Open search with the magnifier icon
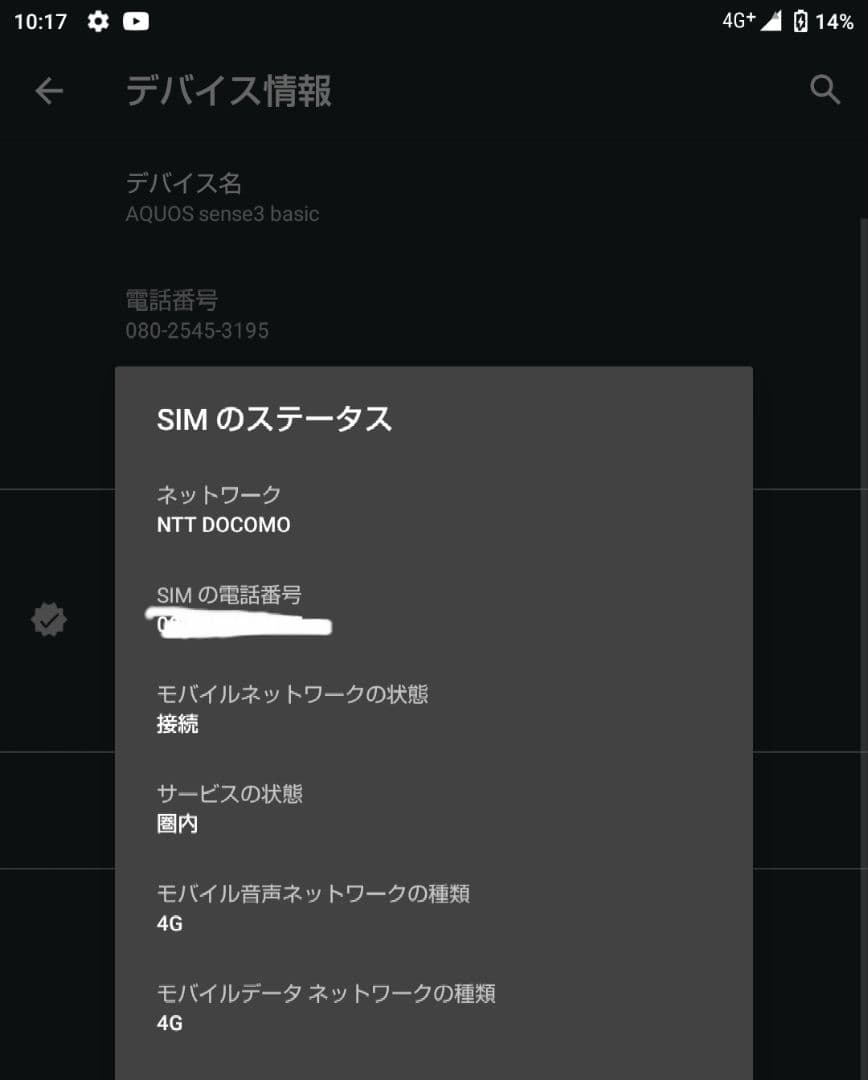This screenshot has width=868, height=1080. point(824,90)
